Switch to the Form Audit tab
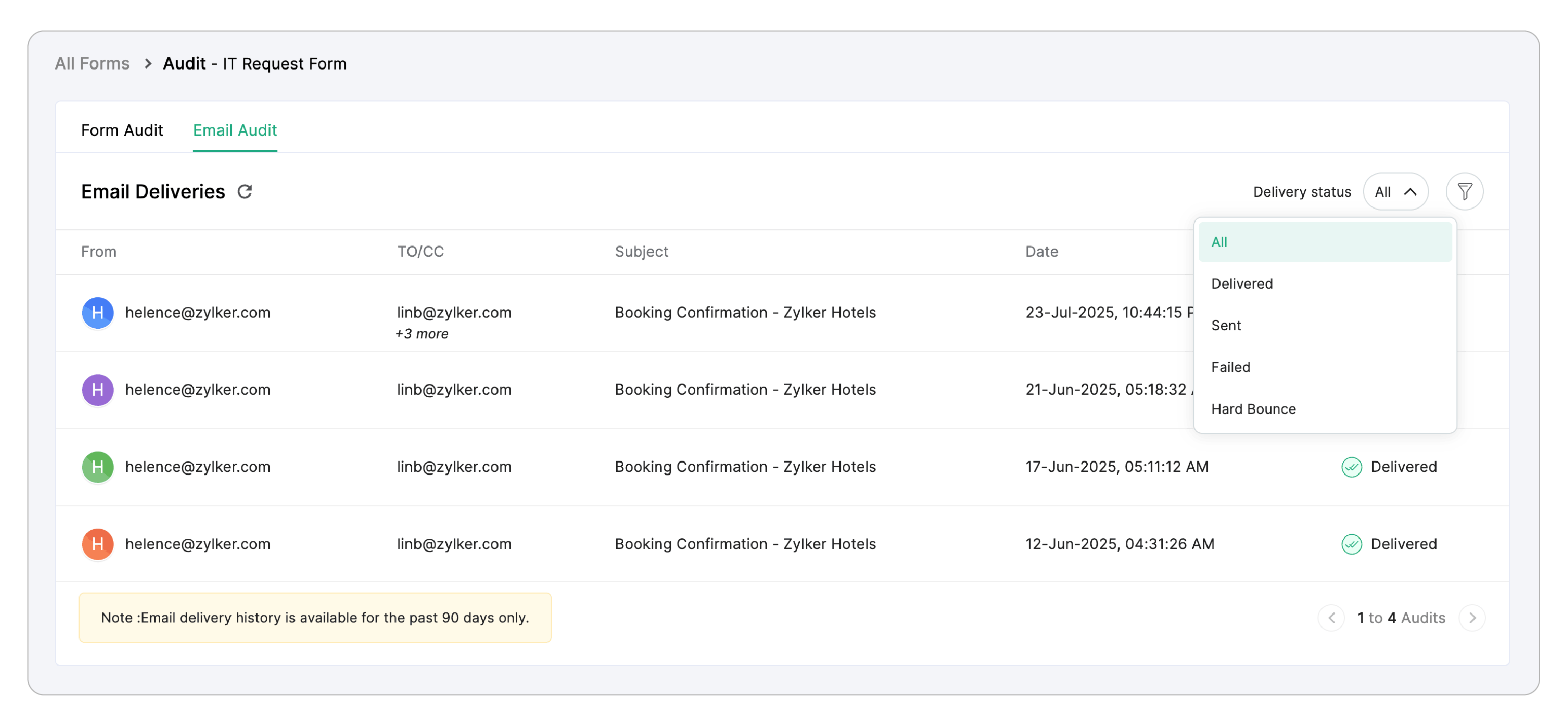The image size is (1568, 726). 122,130
